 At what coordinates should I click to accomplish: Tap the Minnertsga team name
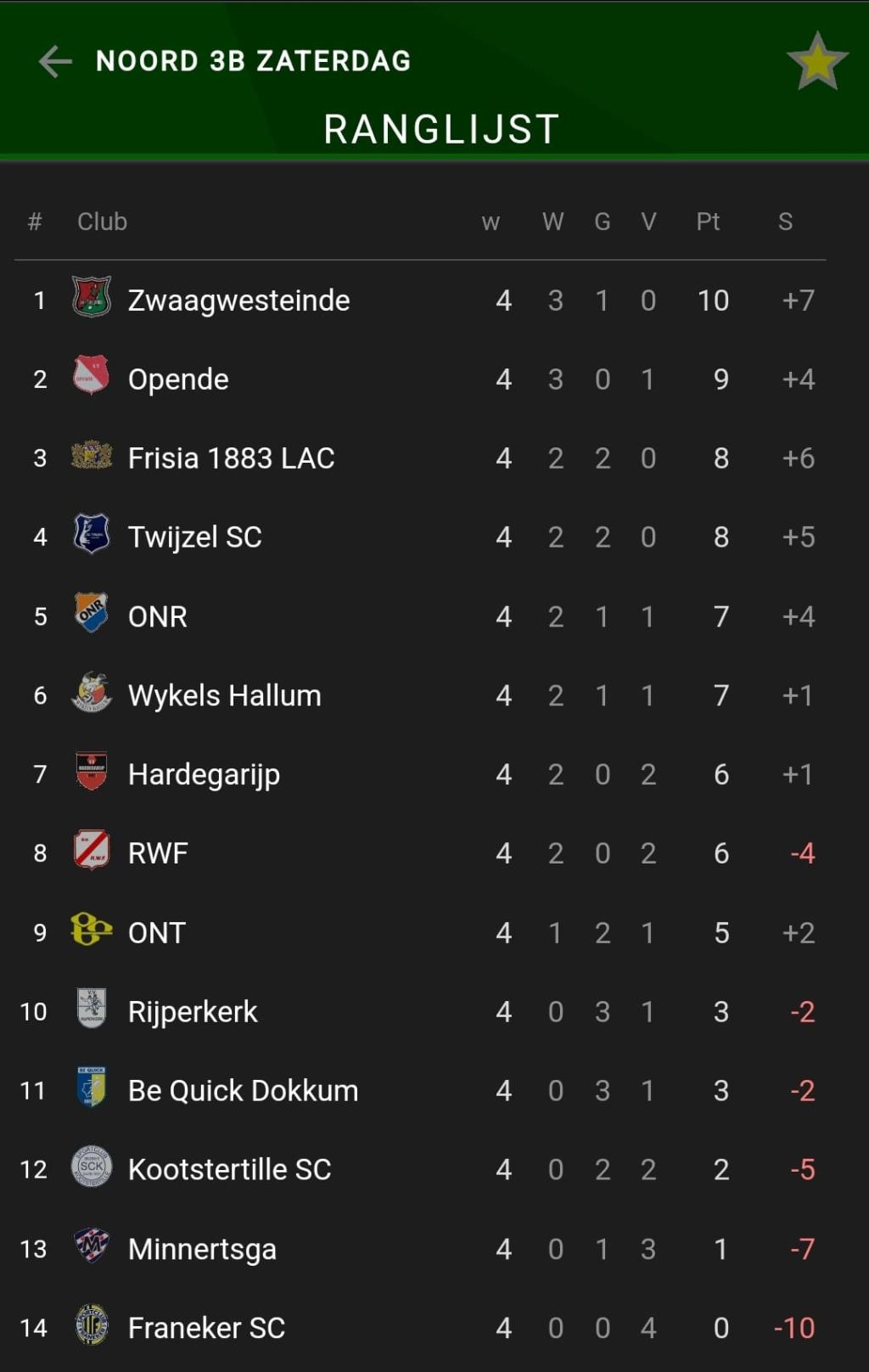[202, 1249]
